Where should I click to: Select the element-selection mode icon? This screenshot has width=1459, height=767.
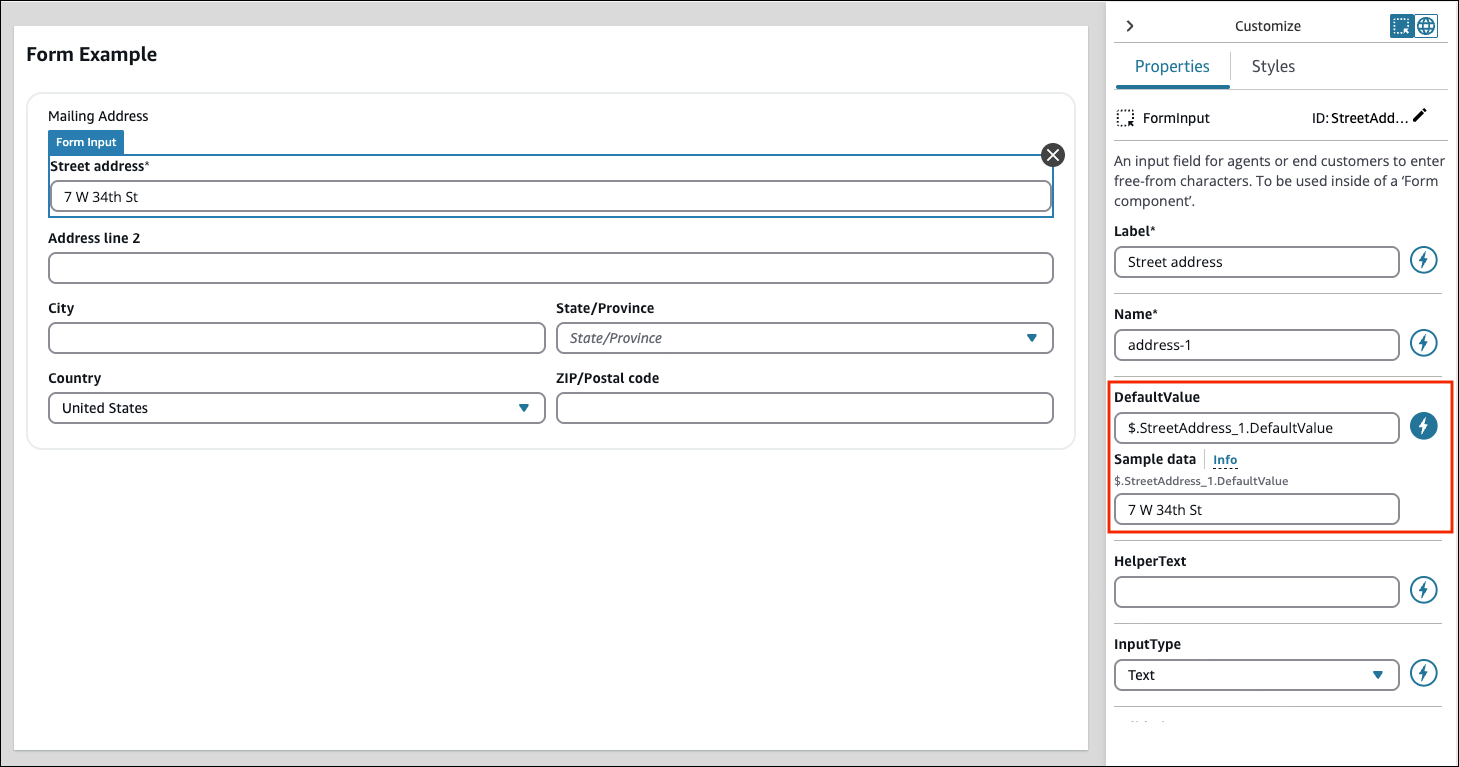[1402, 25]
